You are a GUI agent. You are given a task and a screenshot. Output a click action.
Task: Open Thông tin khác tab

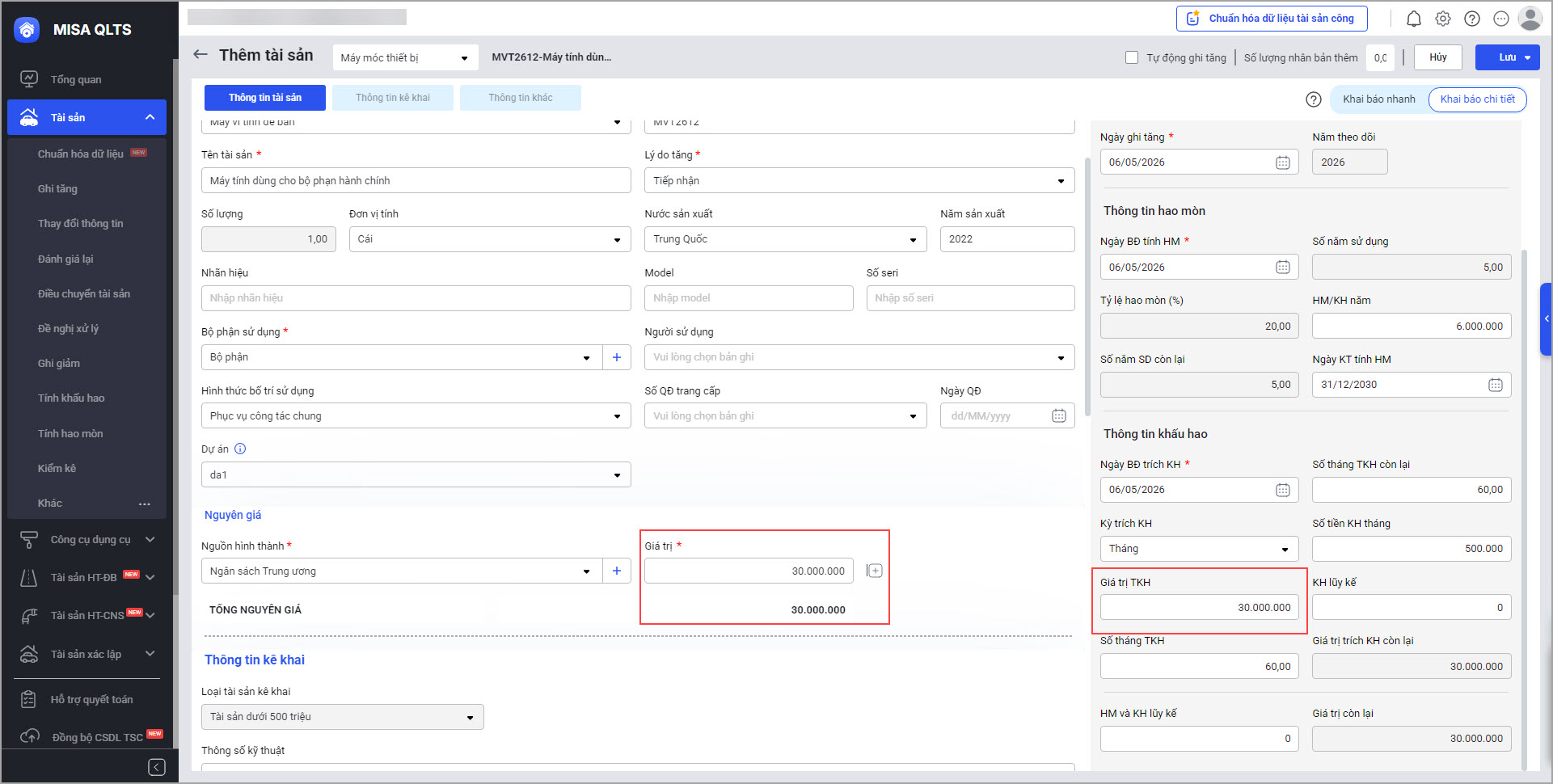tap(520, 98)
